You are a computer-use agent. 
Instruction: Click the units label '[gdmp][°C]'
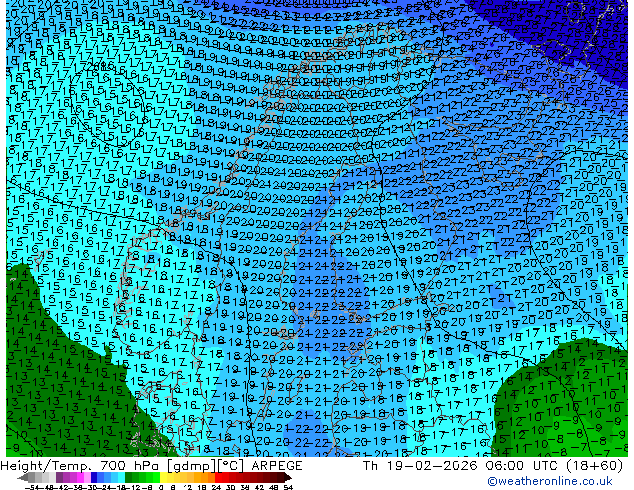(x=205, y=466)
